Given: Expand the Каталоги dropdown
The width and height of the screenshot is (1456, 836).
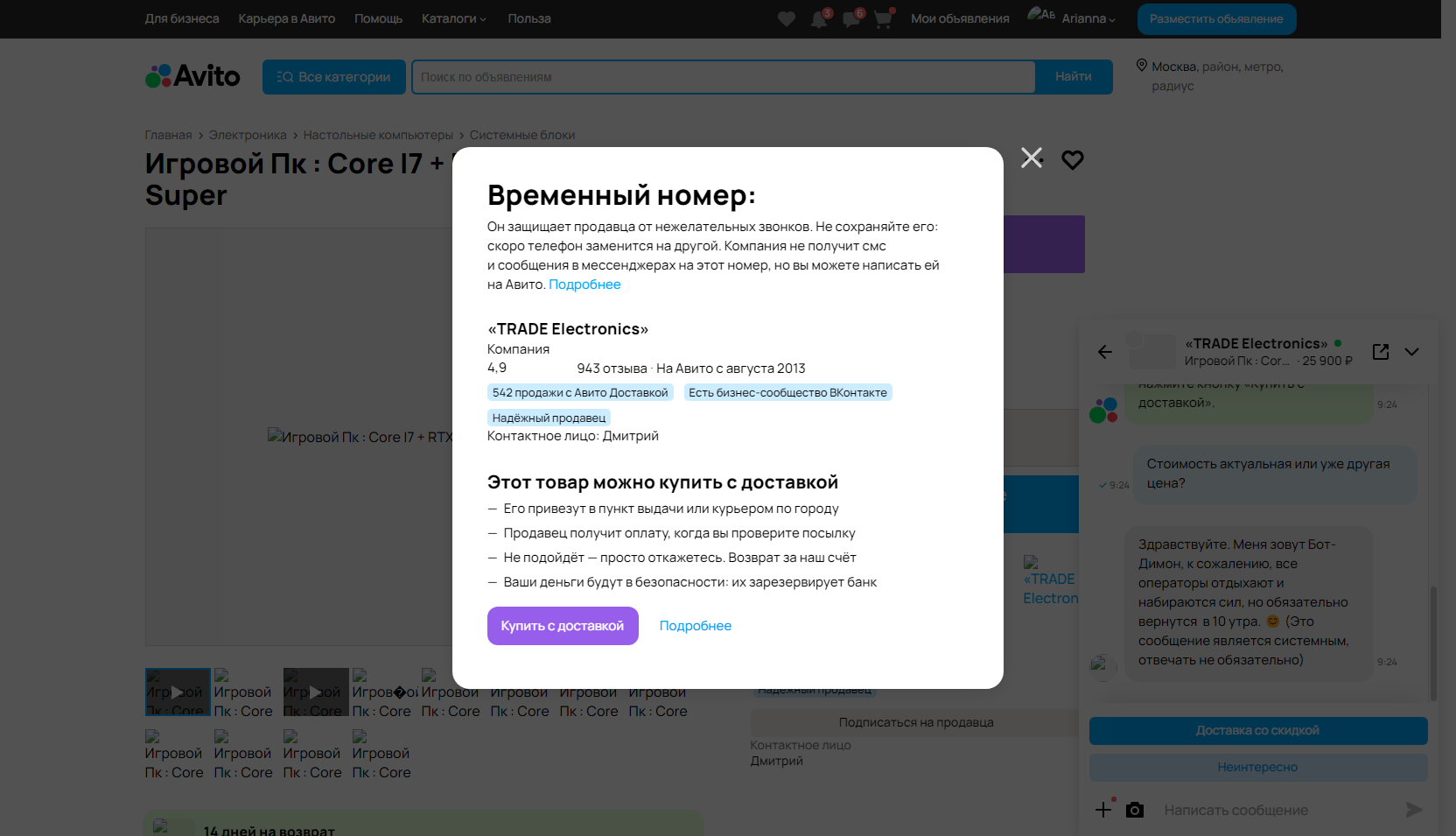Looking at the screenshot, I should pyautogui.click(x=454, y=18).
